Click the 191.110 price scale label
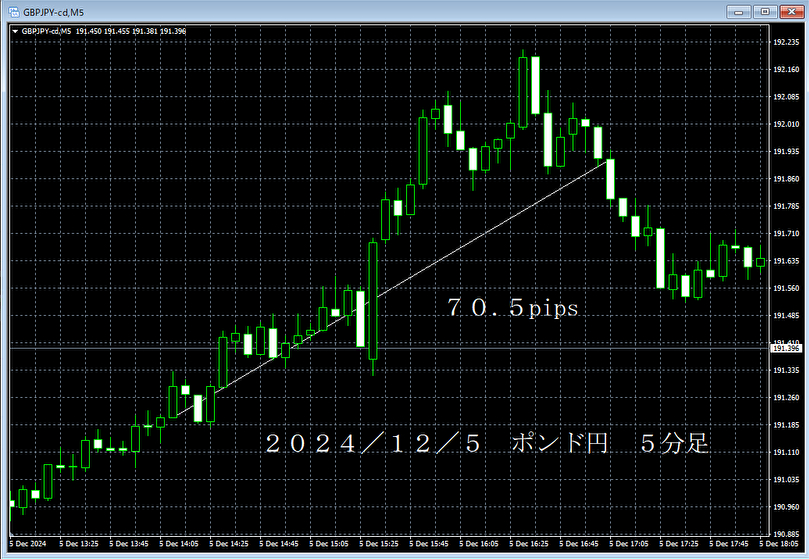This screenshot has width=809, height=559. pyautogui.click(x=786, y=452)
